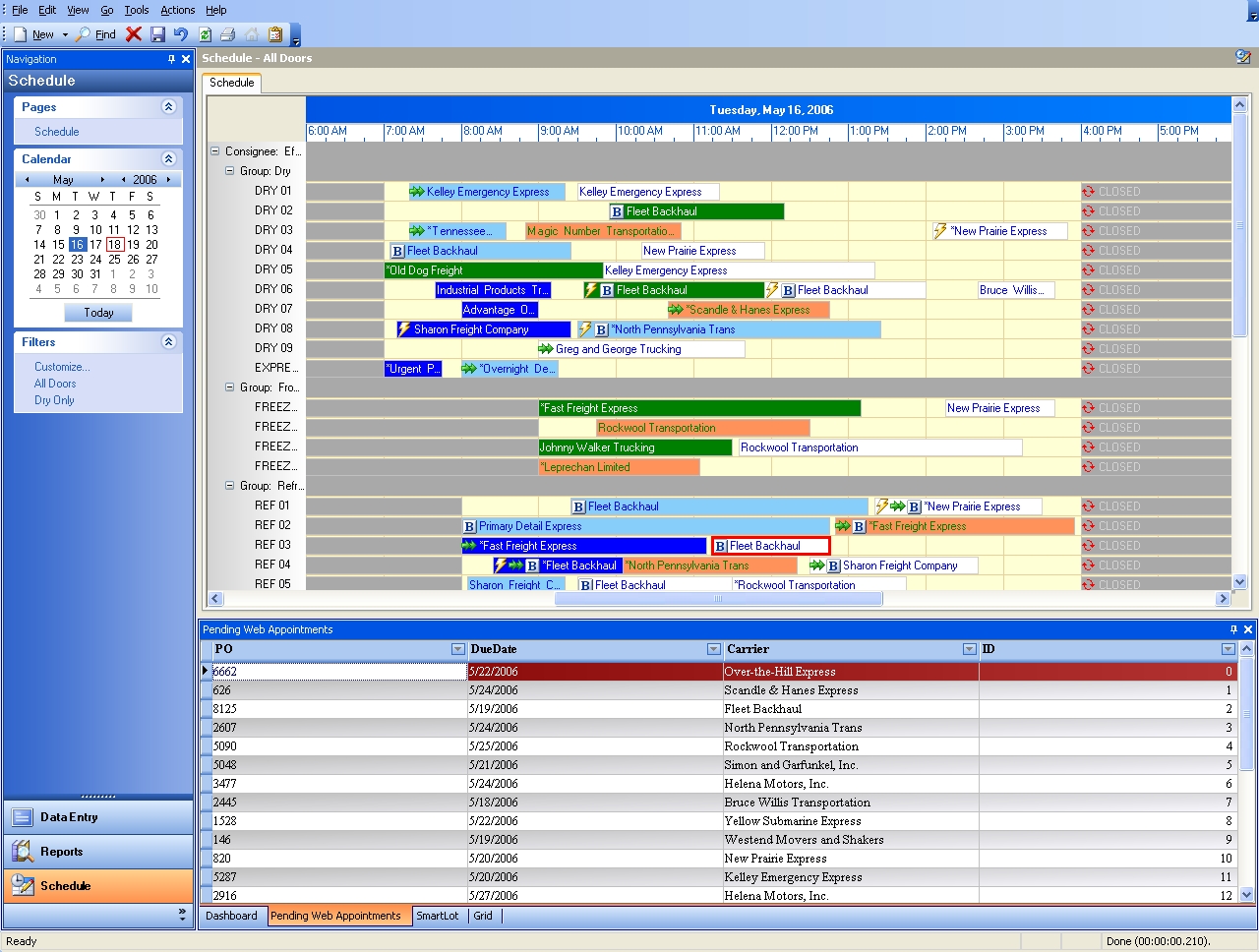Click the Find magnifier icon
This screenshot has height=952, width=1259.
pyautogui.click(x=84, y=34)
